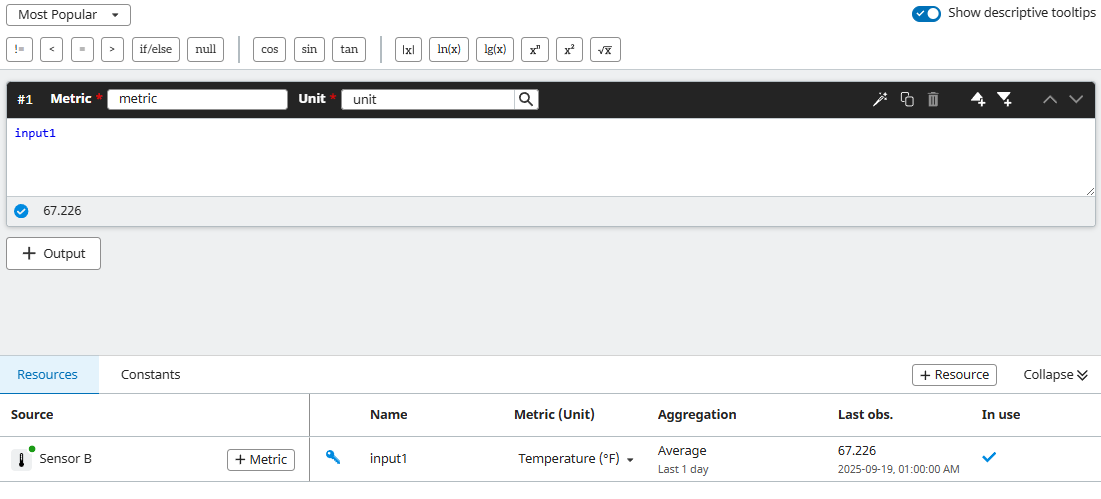
Task: Insert the natural log ln(x) function
Action: pyautogui.click(x=449, y=50)
